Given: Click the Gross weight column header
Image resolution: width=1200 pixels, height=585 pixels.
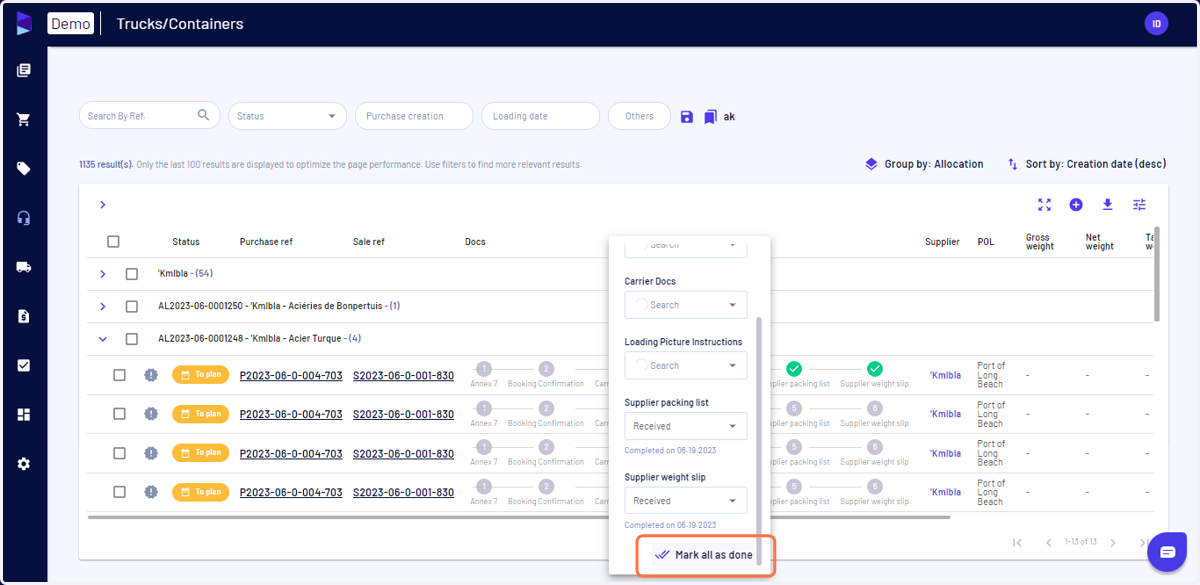Looking at the screenshot, I should click(x=1040, y=242).
